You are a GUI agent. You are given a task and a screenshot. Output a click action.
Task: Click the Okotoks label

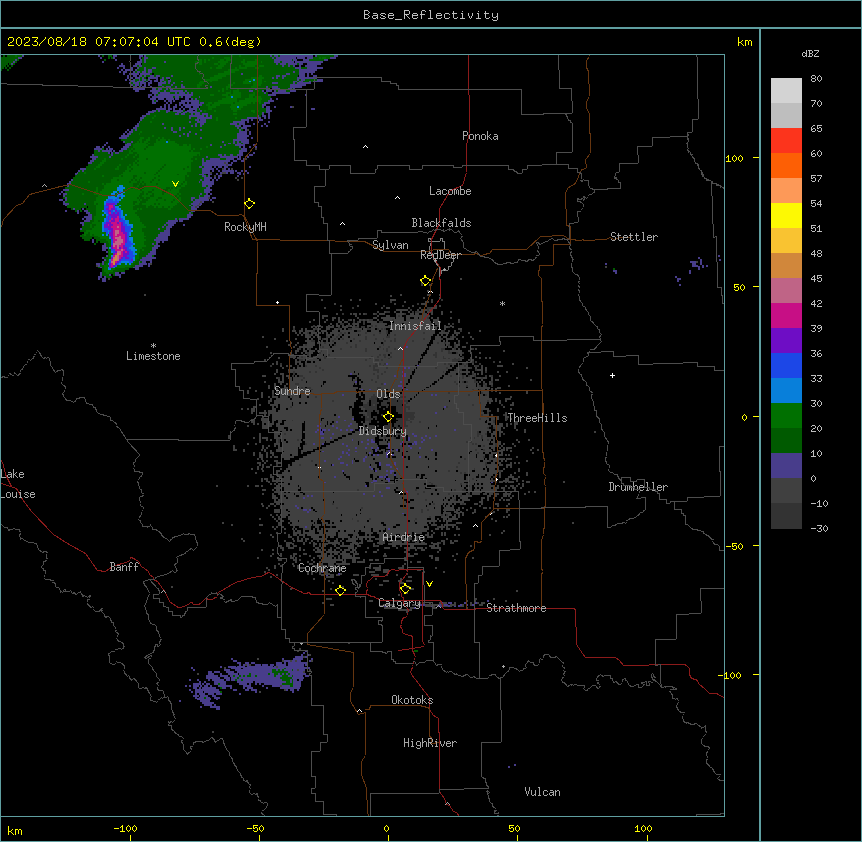click(412, 700)
